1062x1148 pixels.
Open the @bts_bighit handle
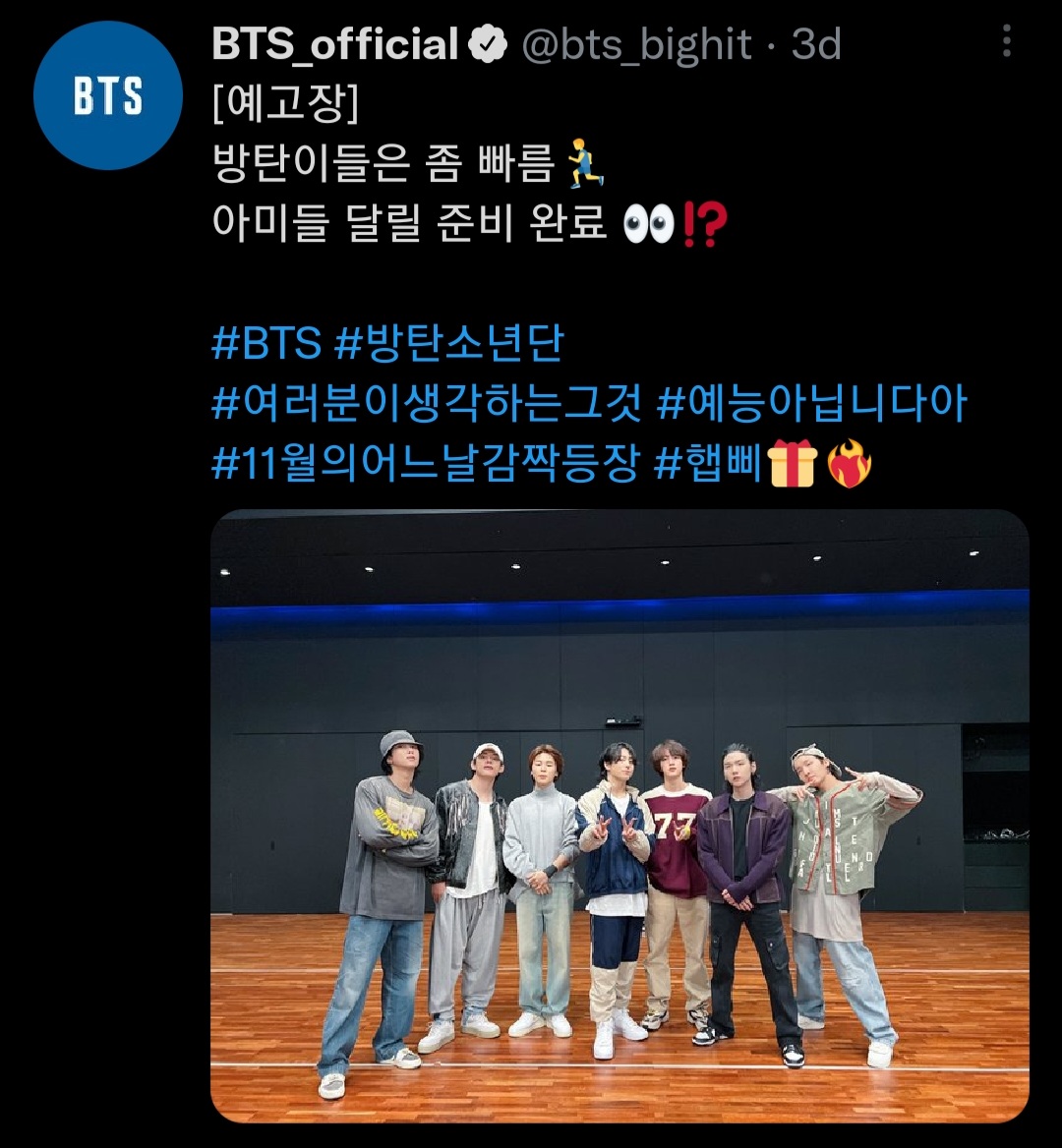click(636, 44)
